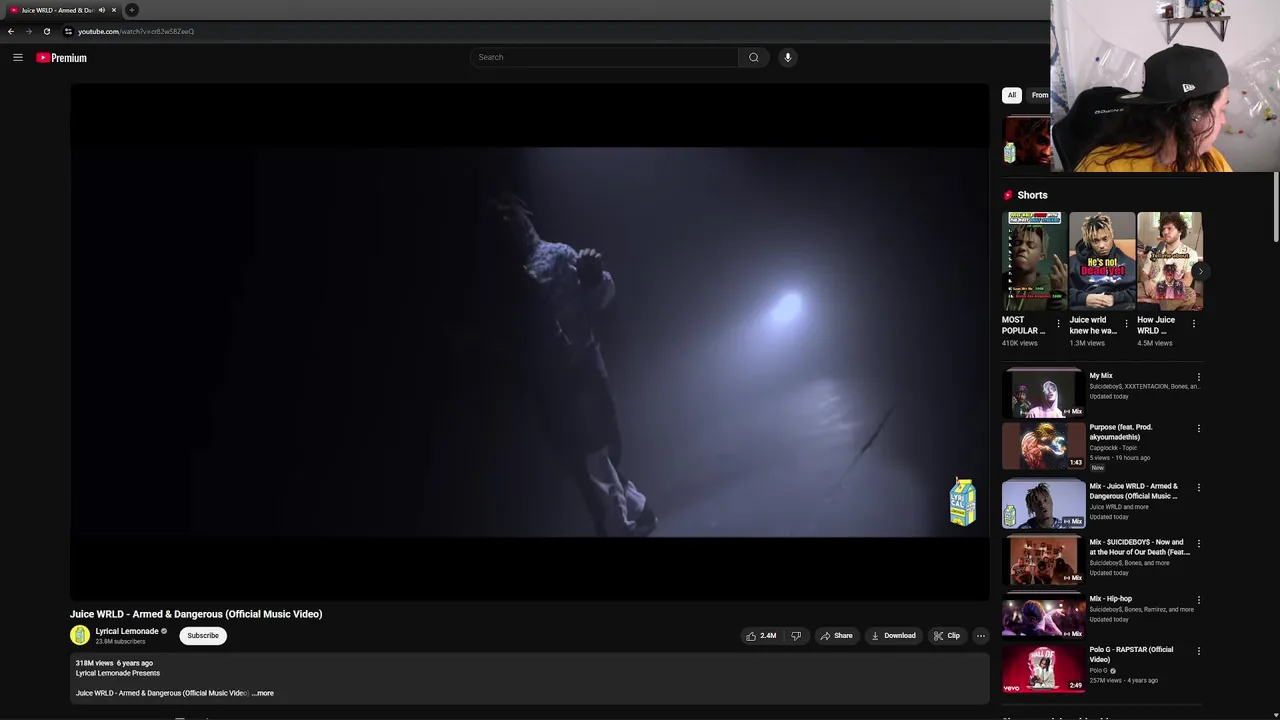Image resolution: width=1280 pixels, height=720 pixels.
Task: Select the From filter chip
Action: [x=1039, y=95]
